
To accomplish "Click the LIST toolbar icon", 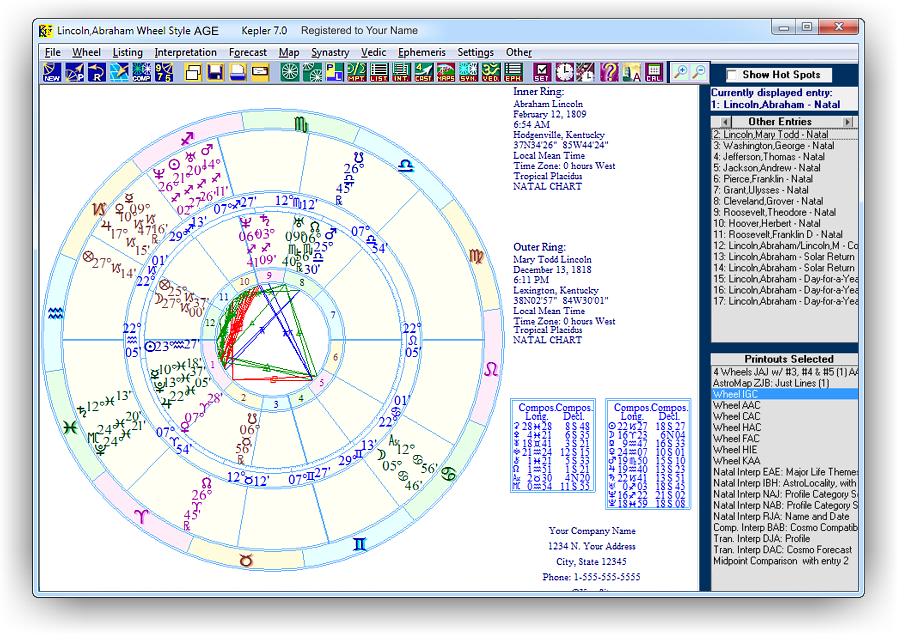I will pos(379,73).
